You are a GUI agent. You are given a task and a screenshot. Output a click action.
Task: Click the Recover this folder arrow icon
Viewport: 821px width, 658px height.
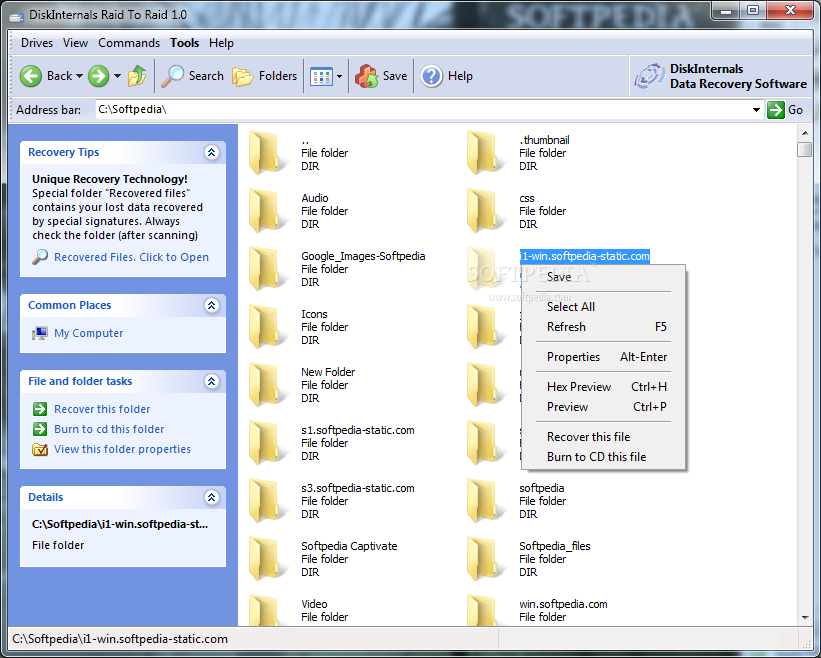[40, 409]
